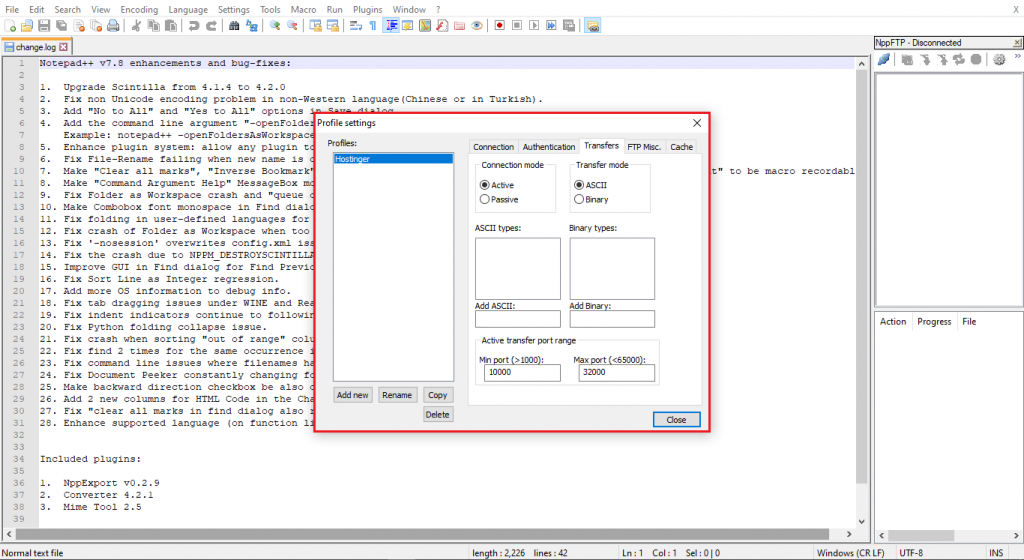The image size is (1024, 560).
Task: Click the Play macro toolbar icon
Action: 534,25
